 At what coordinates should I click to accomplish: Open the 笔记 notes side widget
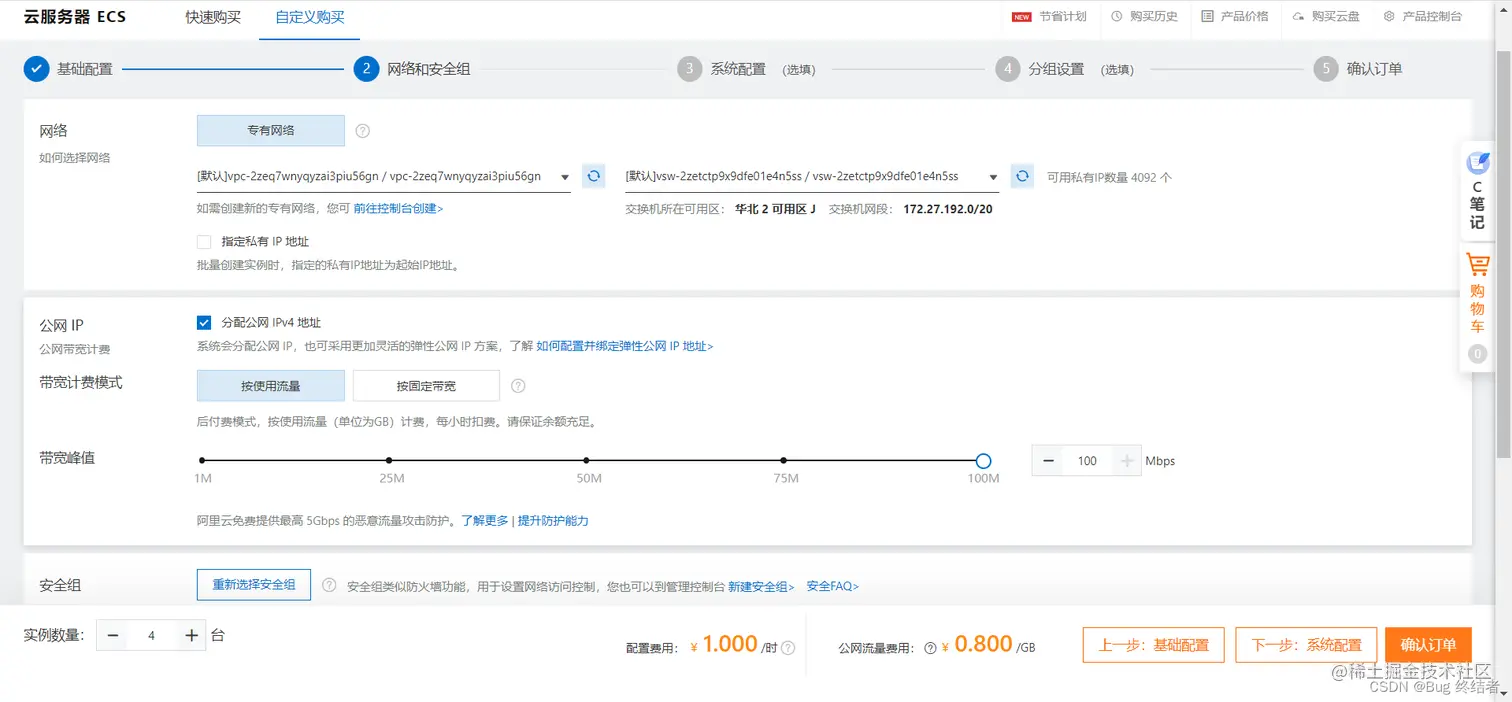[x=1477, y=190]
